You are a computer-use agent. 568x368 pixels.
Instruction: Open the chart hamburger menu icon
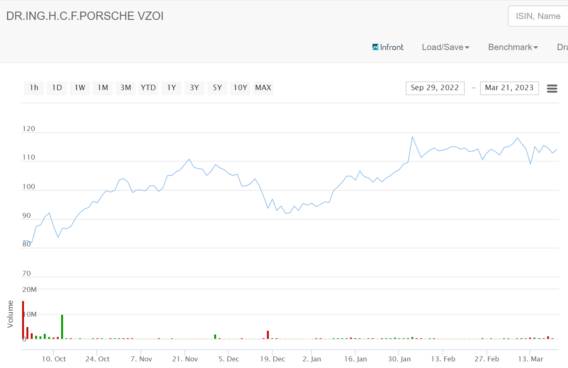click(552, 88)
